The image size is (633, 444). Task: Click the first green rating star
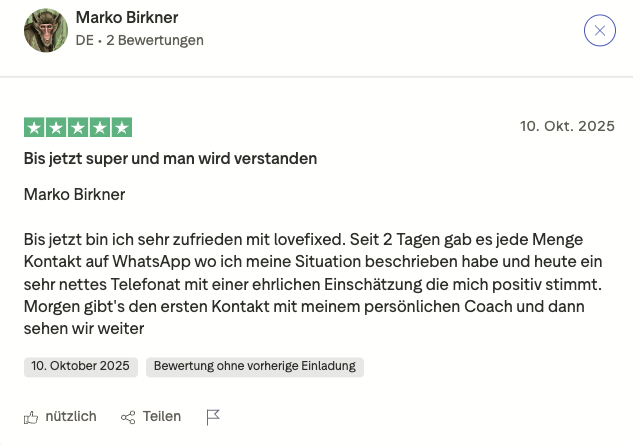(x=33, y=127)
